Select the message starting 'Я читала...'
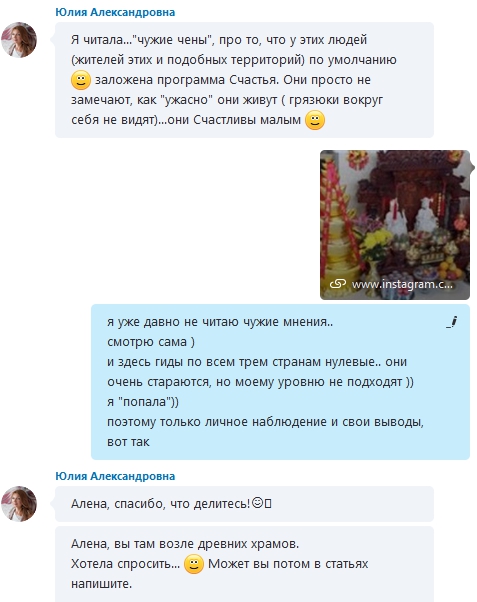 [244, 80]
